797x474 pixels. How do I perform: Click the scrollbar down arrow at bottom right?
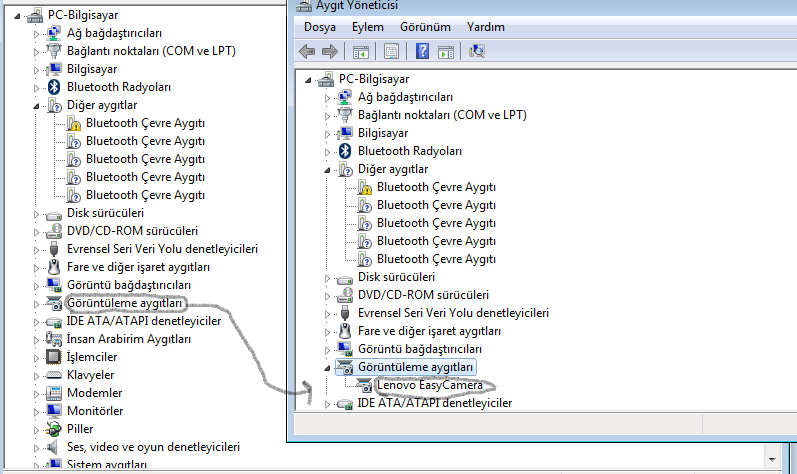point(772,459)
